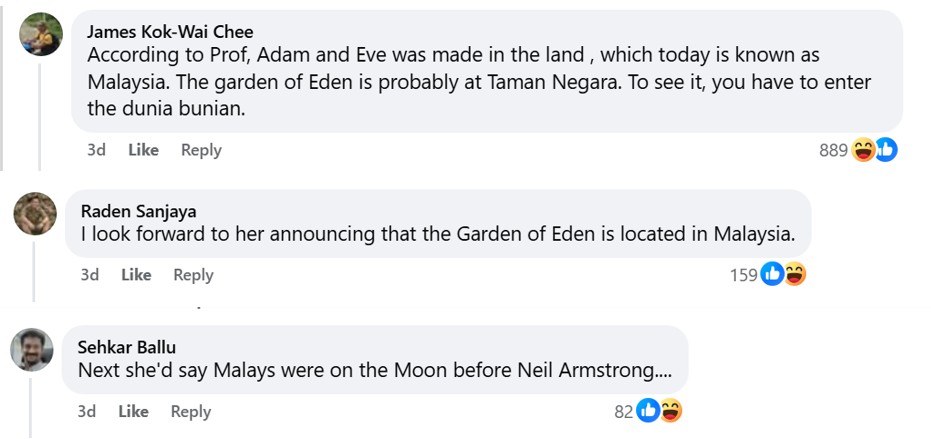
Task: Open the James Kok-Wai Chee name link
Action: [170, 32]
